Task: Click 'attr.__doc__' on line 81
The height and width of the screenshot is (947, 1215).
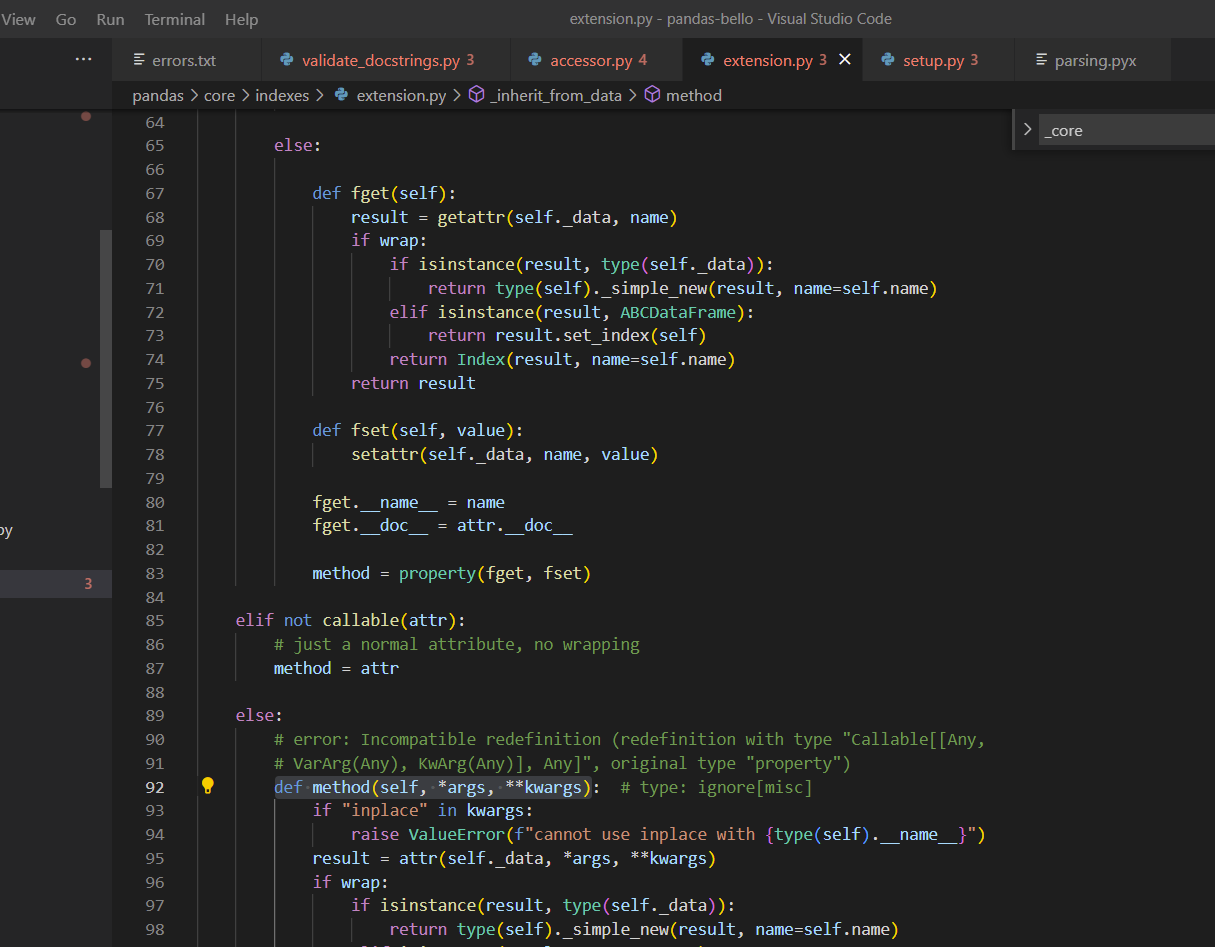Action: point(514,526)
